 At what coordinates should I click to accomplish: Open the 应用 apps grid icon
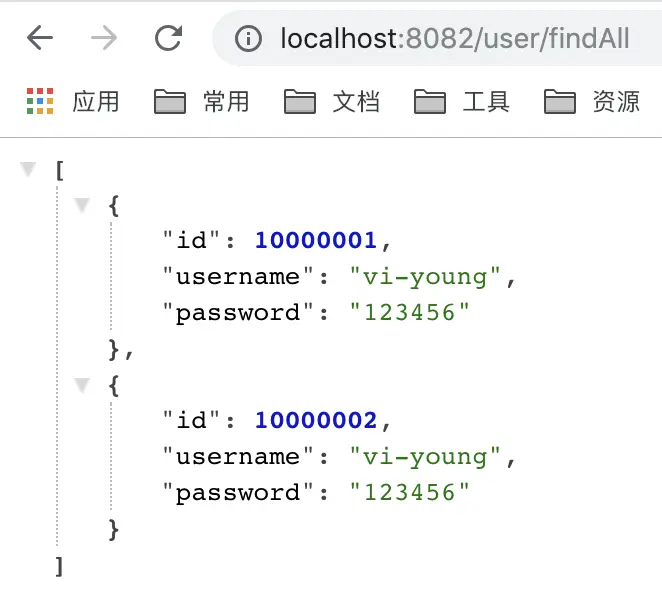(40, 101)
